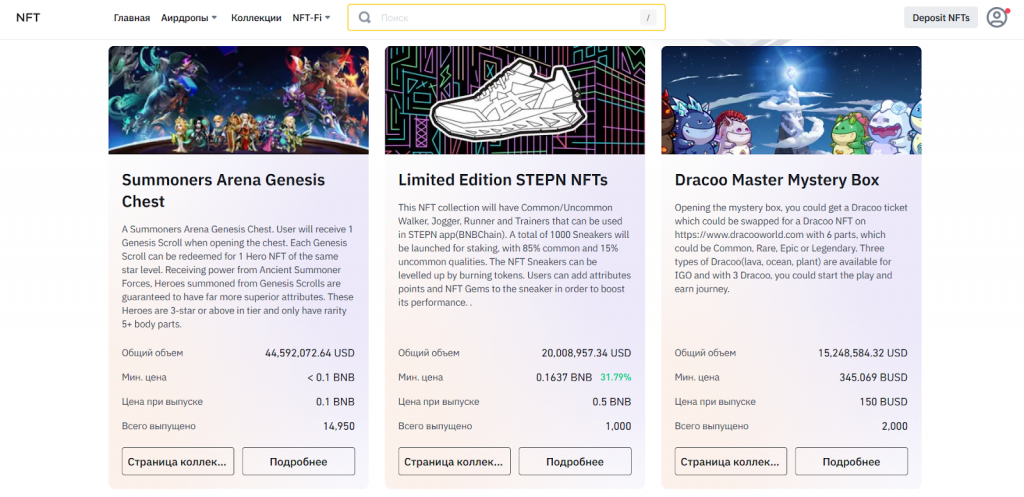The width and height of the screenshot is (1024, 497).
Task: Open Summoners Arena collection page button
Action: 178,461
